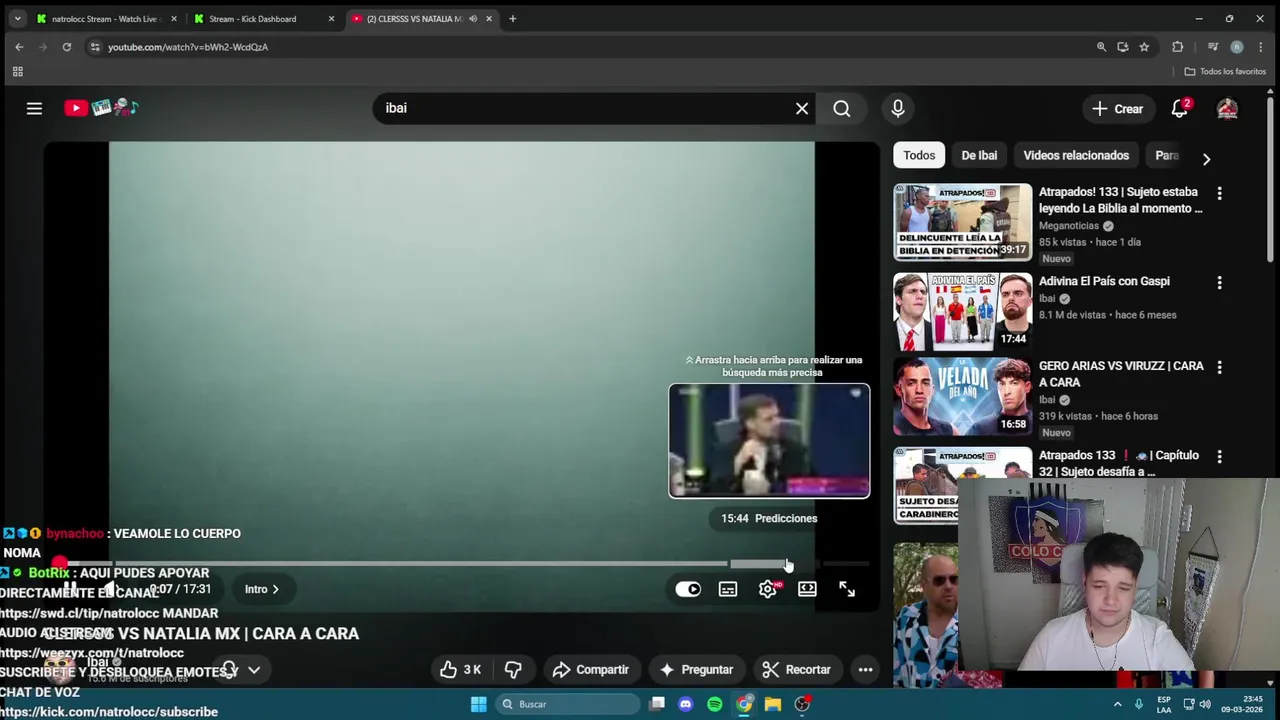The image size is (1280, 720).
Task: Show more filter chips with arrow
Action: (x=1206, y=159)
